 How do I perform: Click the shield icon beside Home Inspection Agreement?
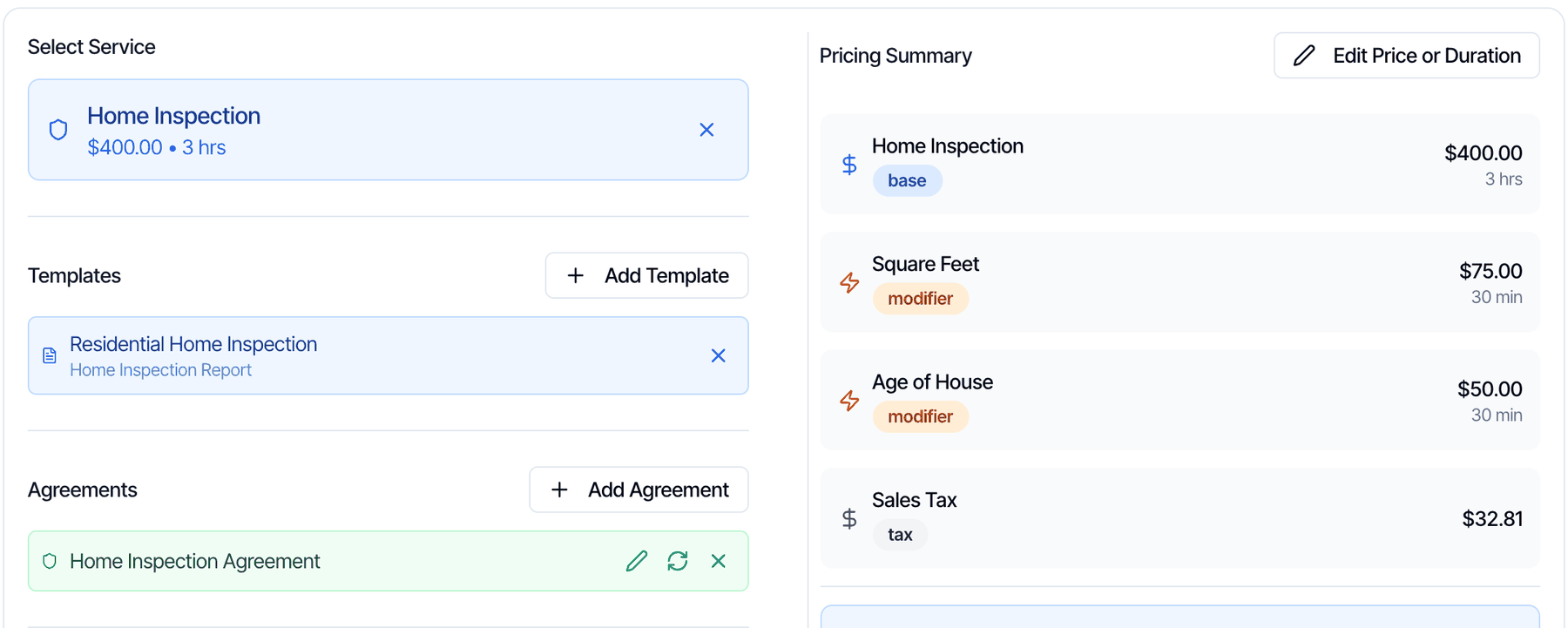[x=50, y=561]
